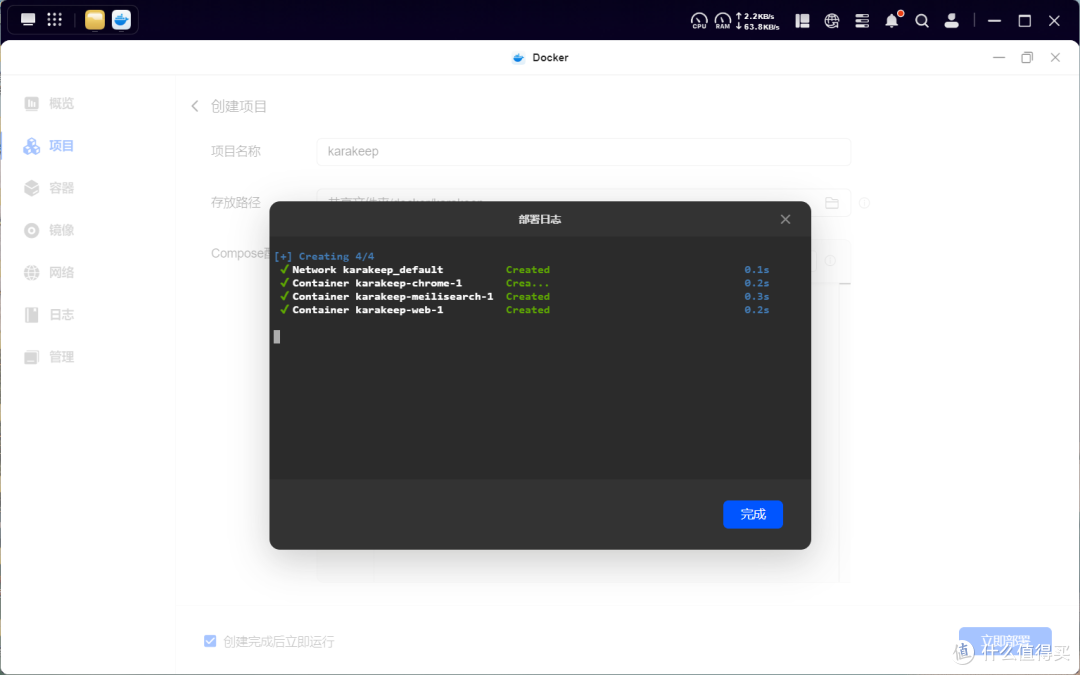Close the 部署日志 dialog

[x=785, y=219]
